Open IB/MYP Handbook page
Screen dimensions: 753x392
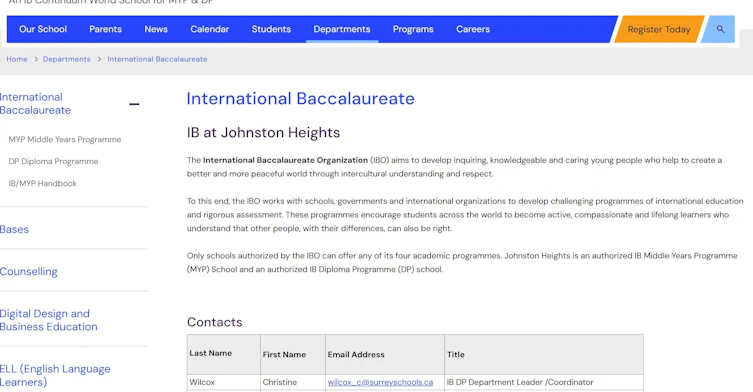point(42,184)
